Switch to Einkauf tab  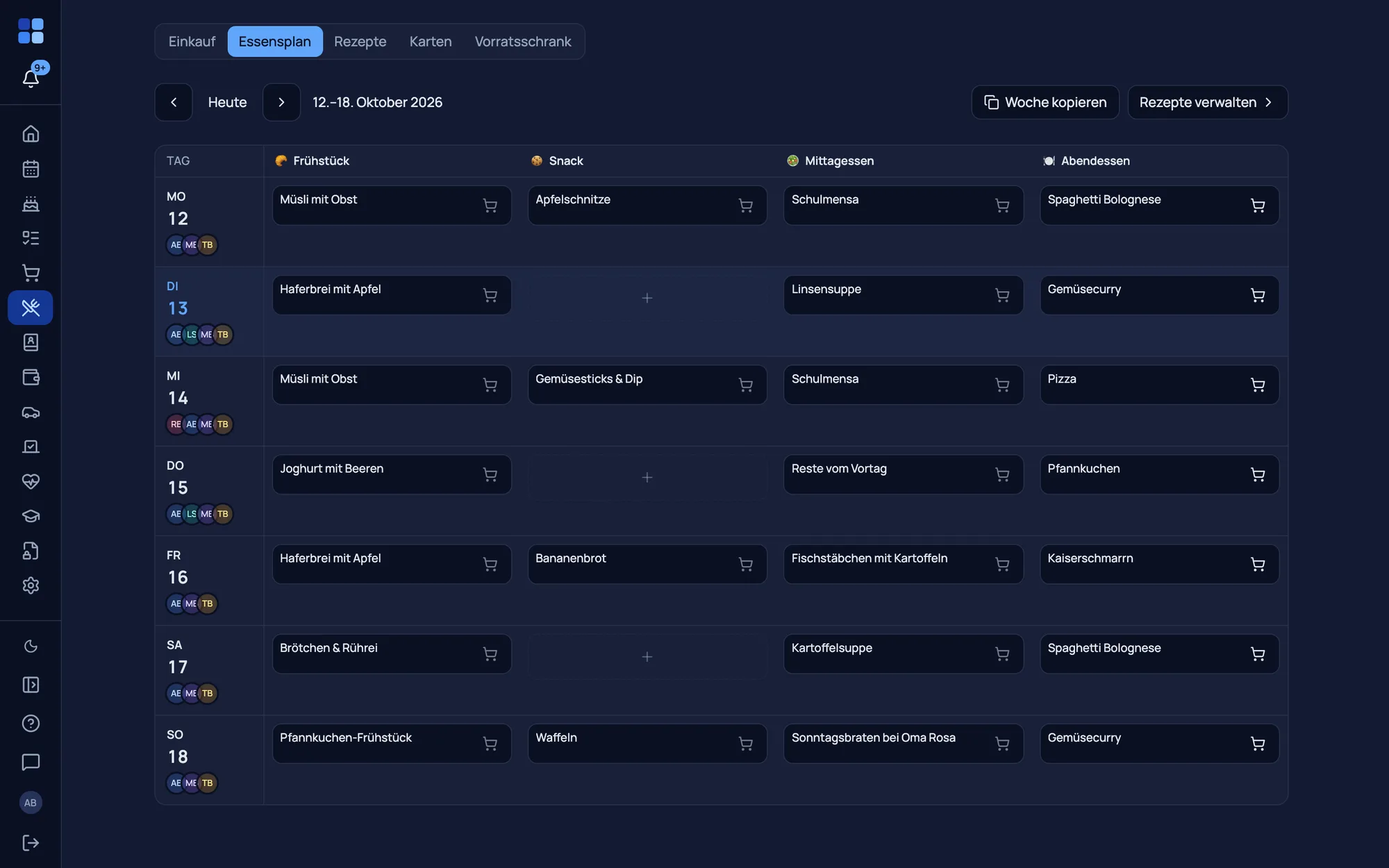point(192,42)
